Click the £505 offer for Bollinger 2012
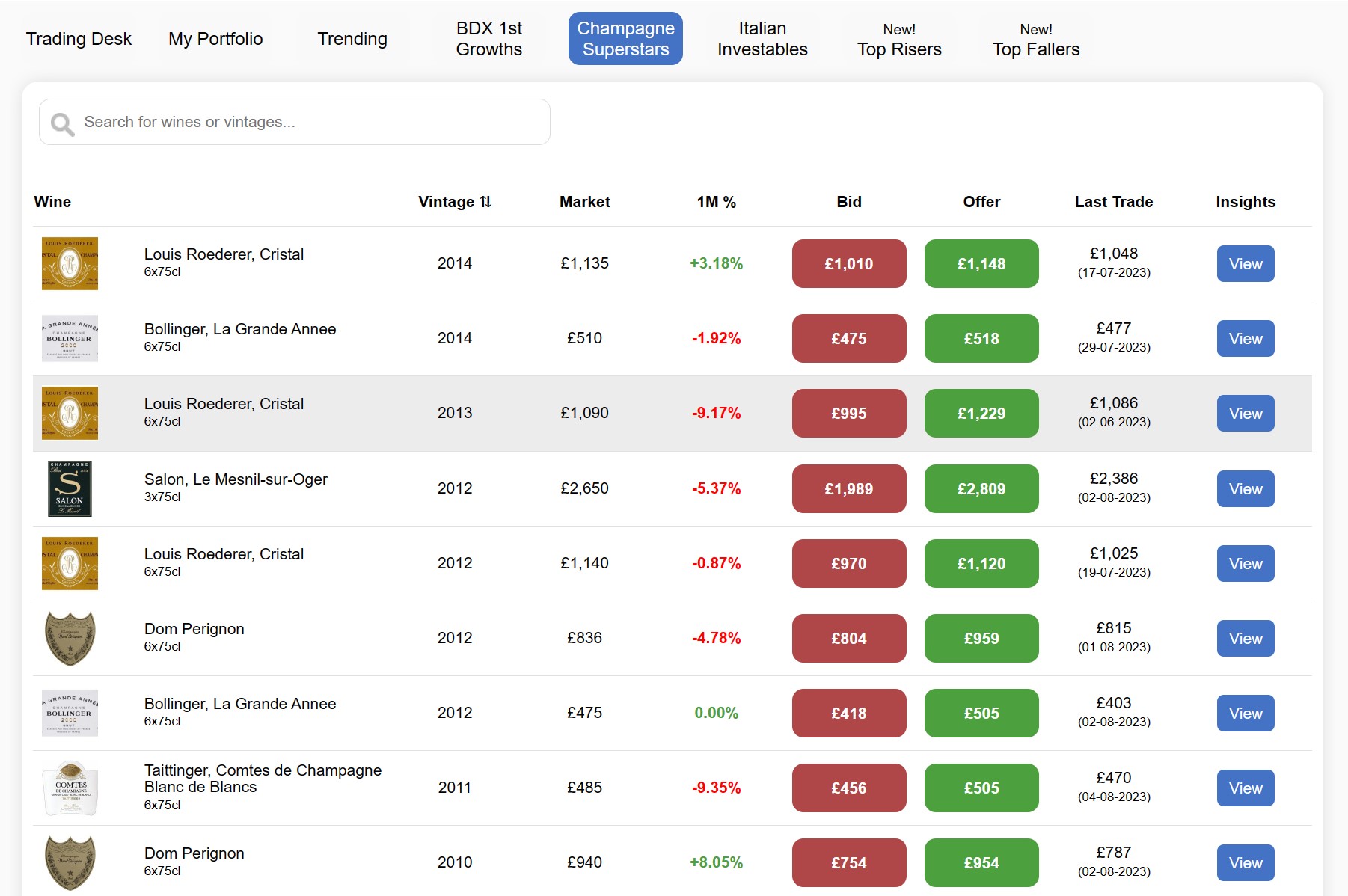Screen dimensions: 1348x896 tap(981, 713)
